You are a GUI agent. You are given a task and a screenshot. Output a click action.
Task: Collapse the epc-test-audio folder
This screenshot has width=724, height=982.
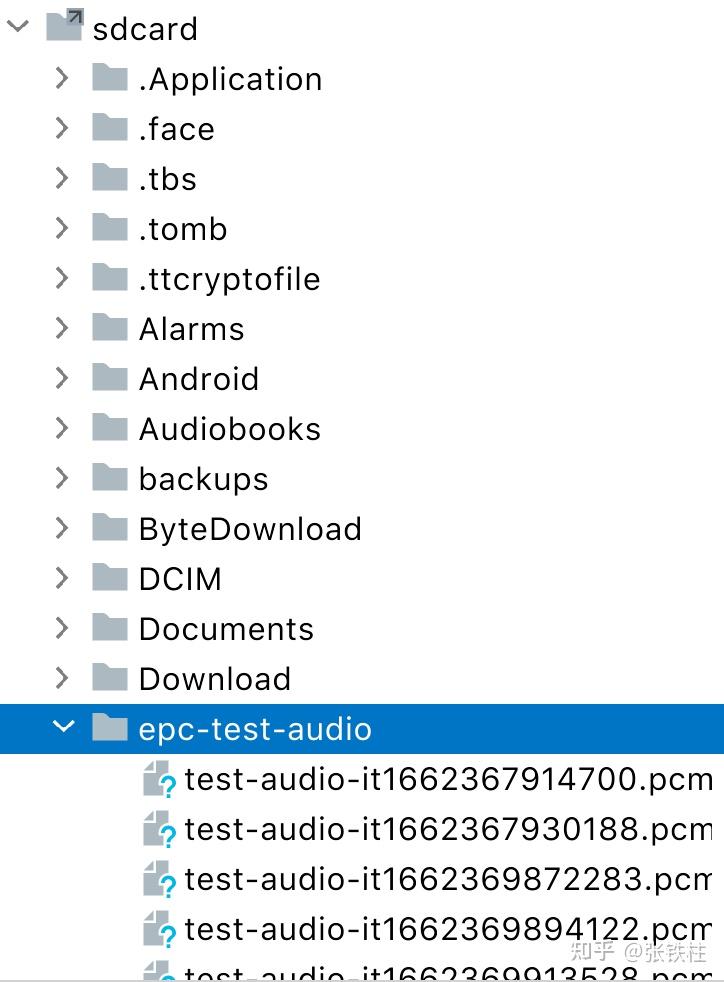coord(64,729)
